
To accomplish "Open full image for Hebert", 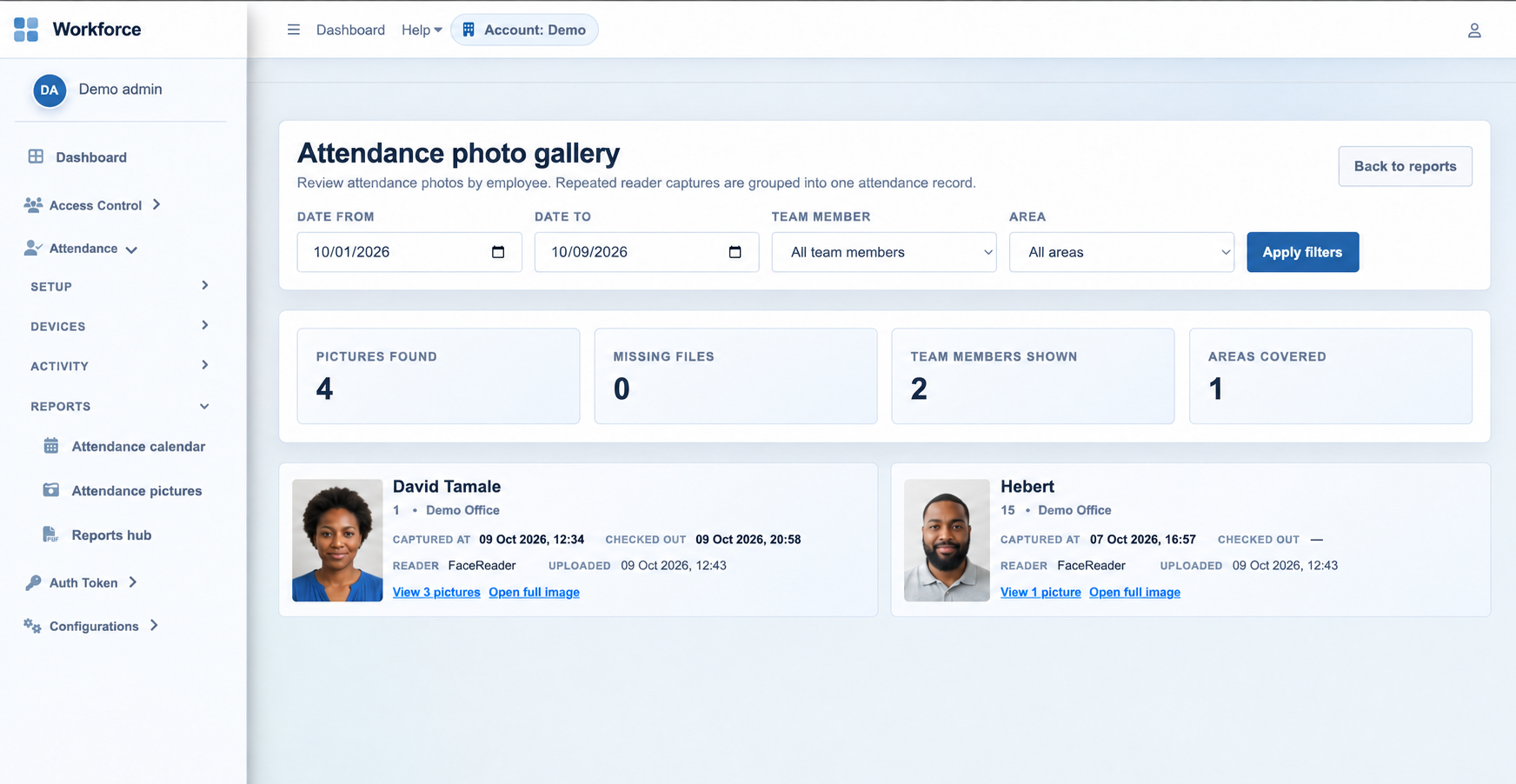I will pyautogui.click(x=1134, y=592).
